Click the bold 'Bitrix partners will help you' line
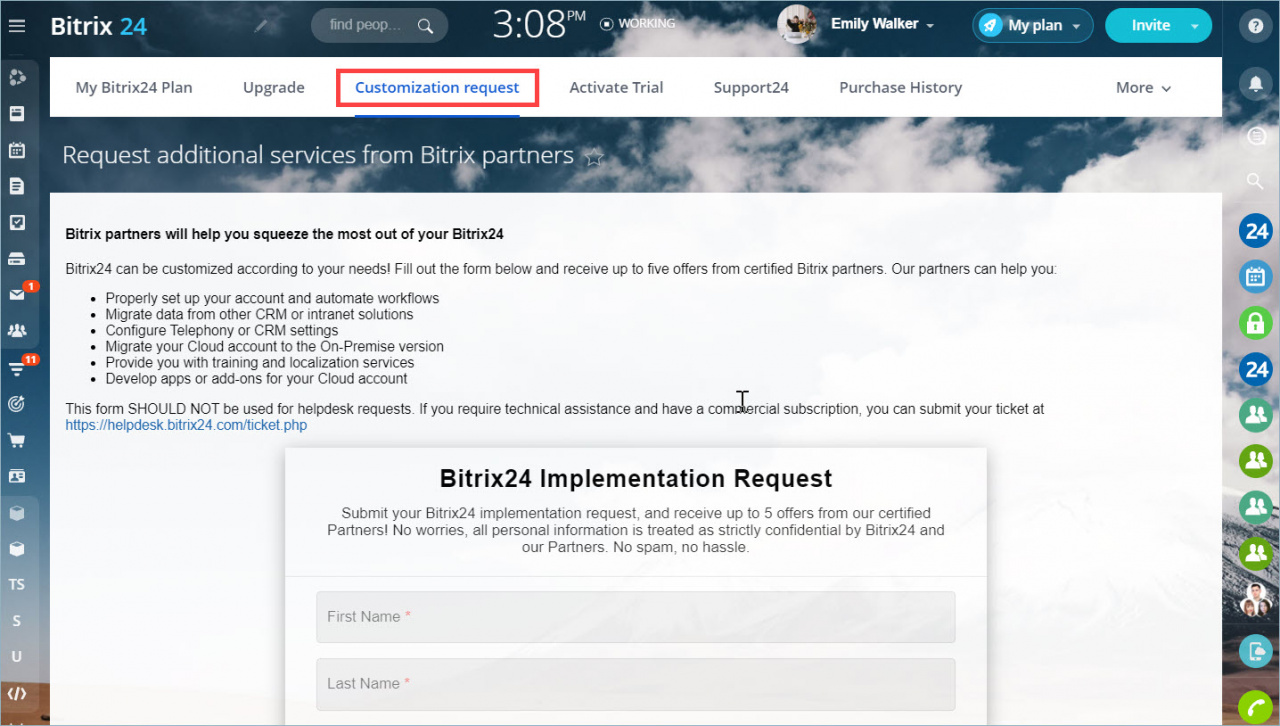 point(285,234)
